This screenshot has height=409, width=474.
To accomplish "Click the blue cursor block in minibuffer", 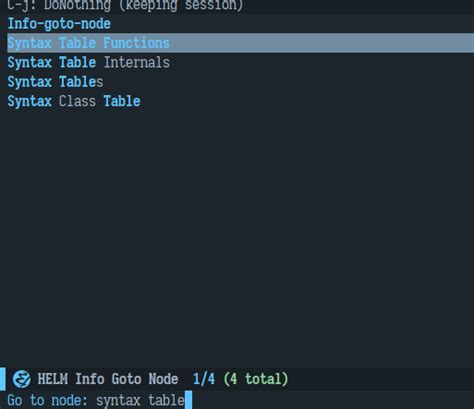I will (x=188, y=400).
